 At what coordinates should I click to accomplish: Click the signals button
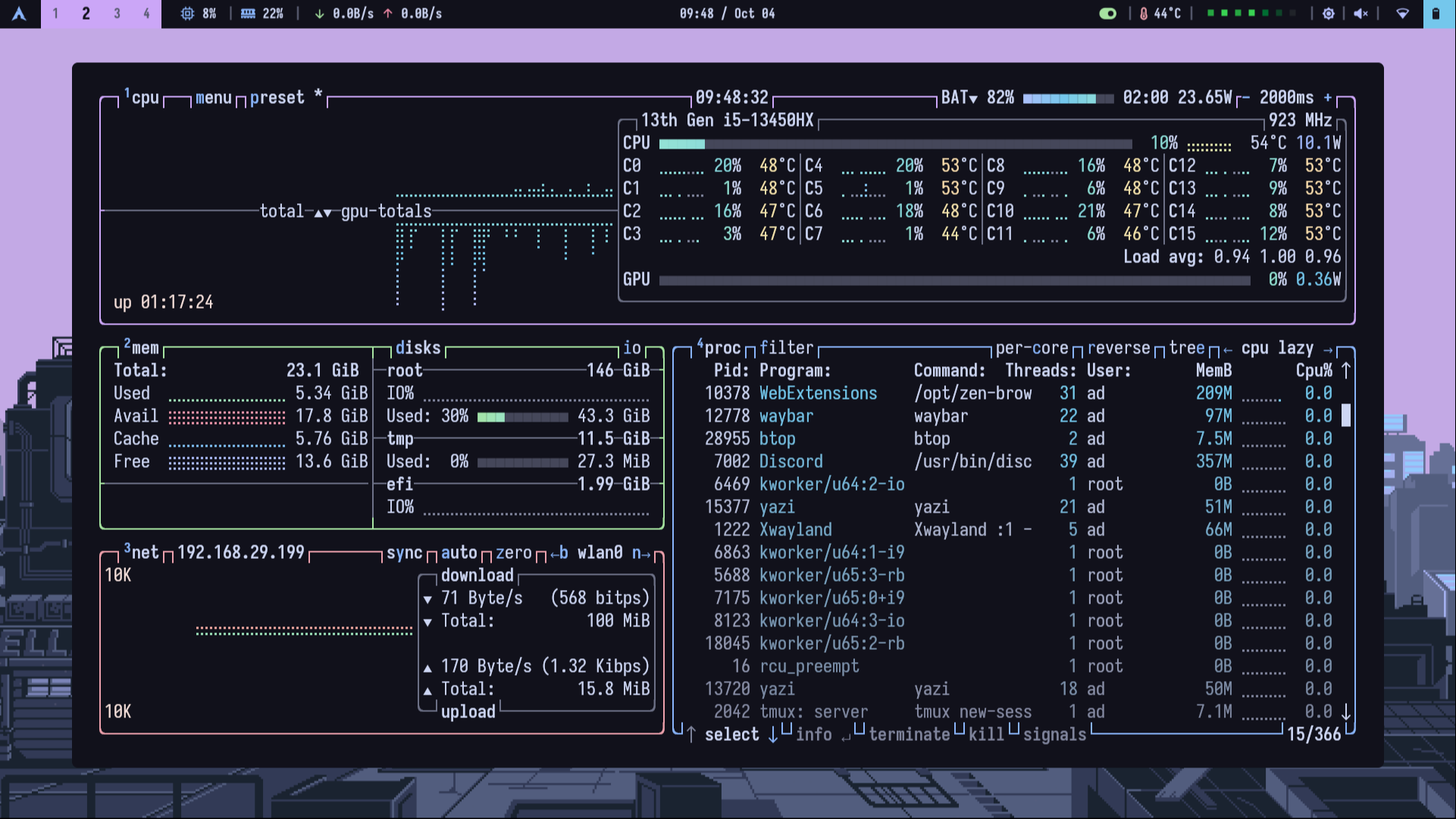pos(1054,734)
